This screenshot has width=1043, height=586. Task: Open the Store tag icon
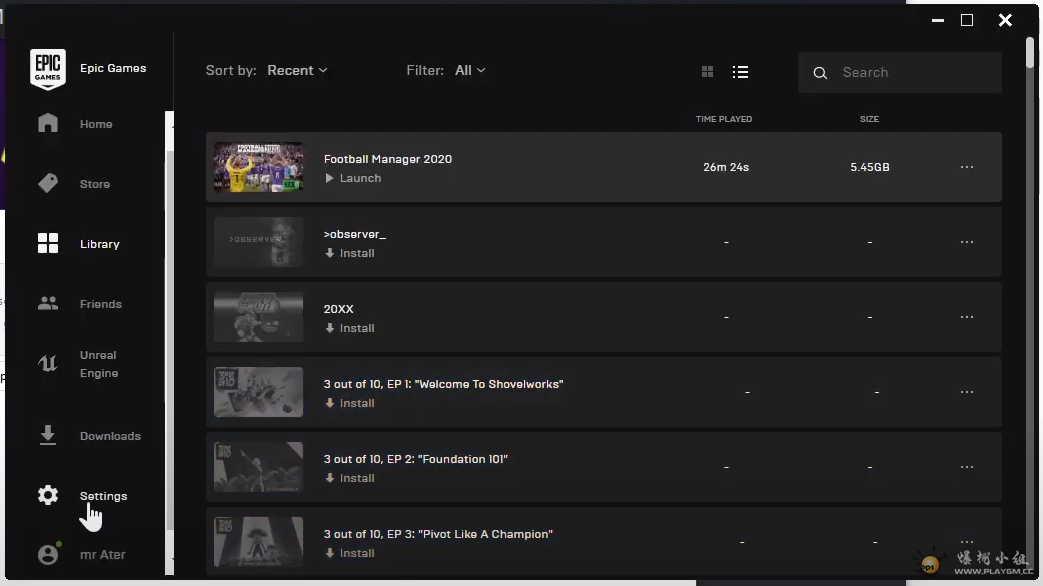click(48, 183)
